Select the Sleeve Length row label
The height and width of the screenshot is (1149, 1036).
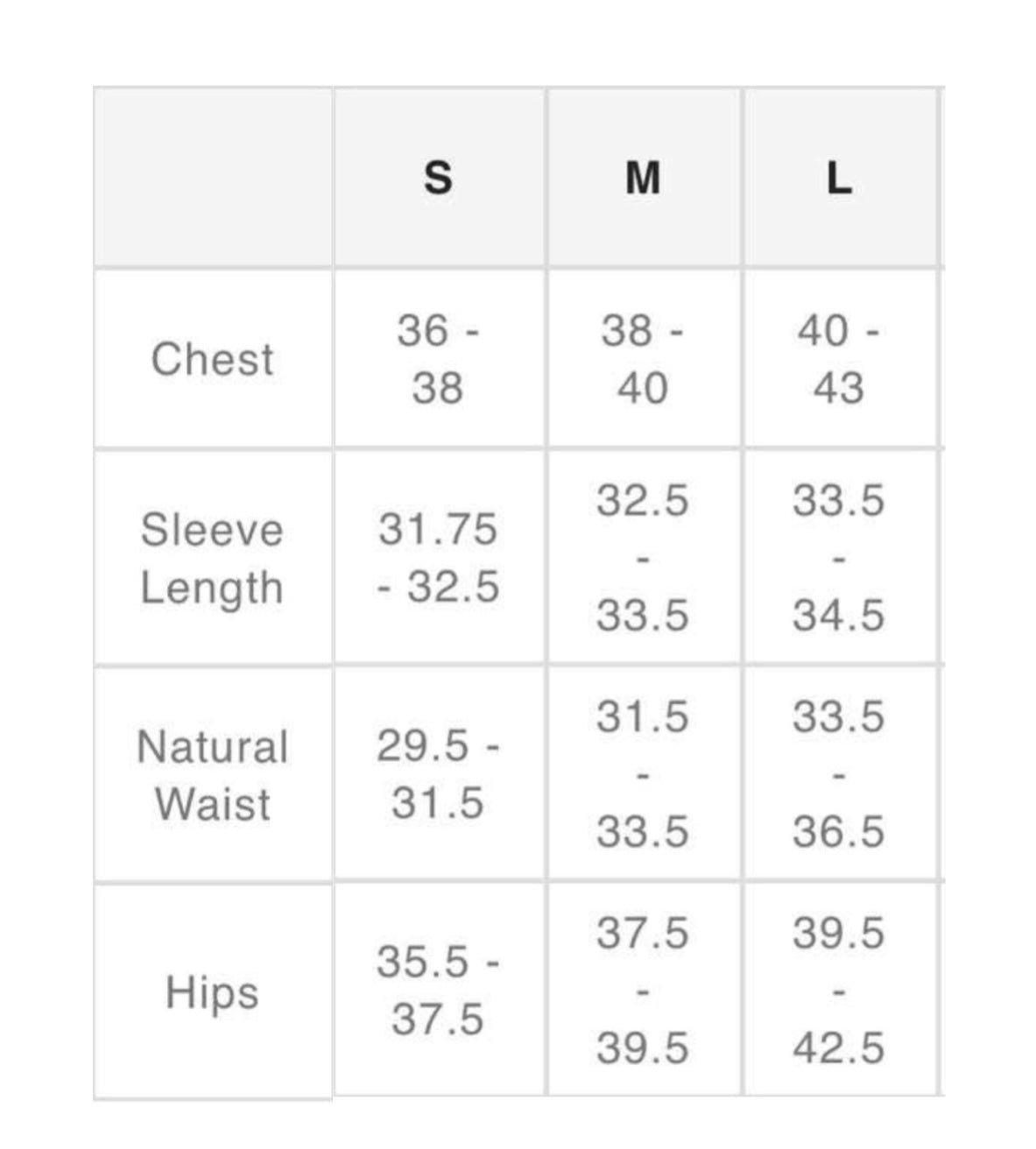(x=213, y=558)
